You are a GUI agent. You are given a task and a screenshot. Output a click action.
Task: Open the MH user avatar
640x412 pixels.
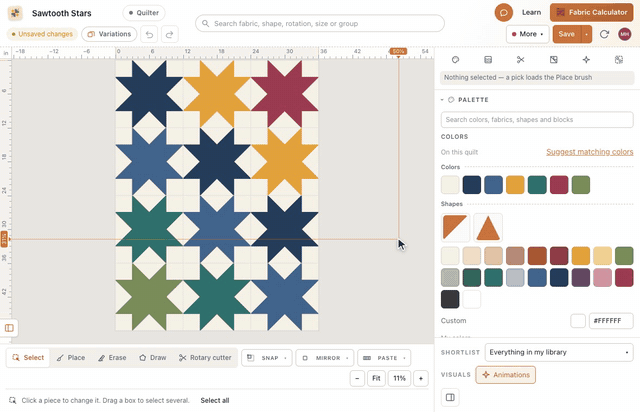click(x=624, y=34)
